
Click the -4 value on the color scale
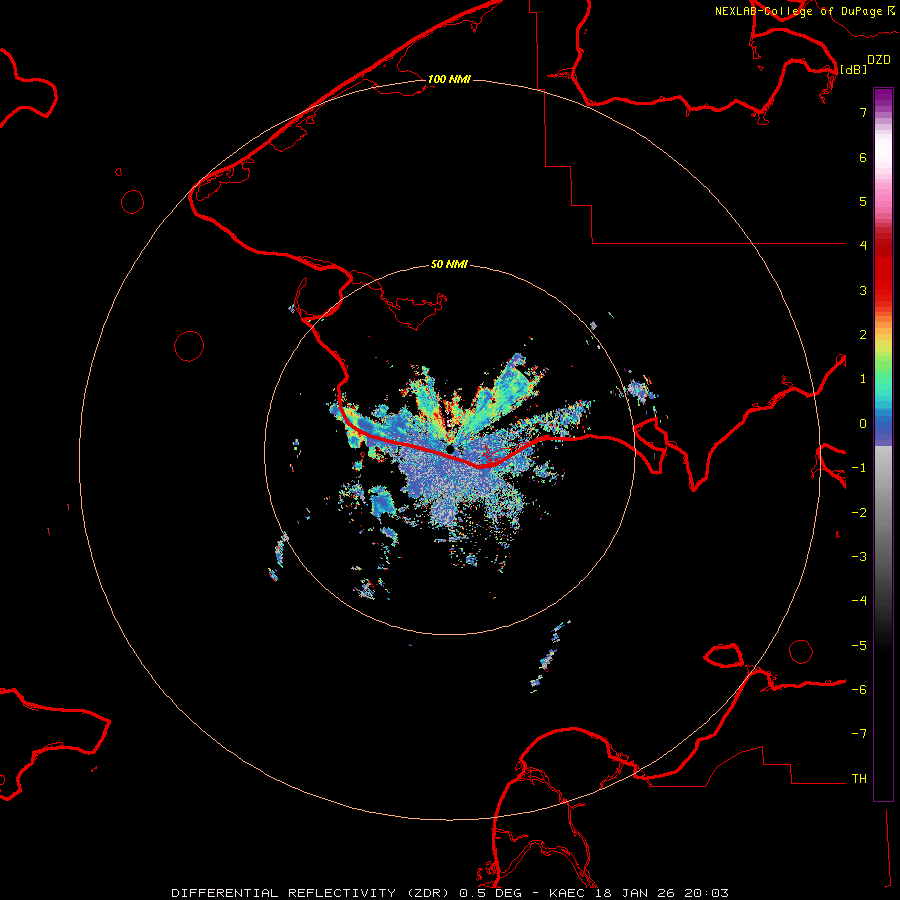pyautogui.click(x=859, y=601)
